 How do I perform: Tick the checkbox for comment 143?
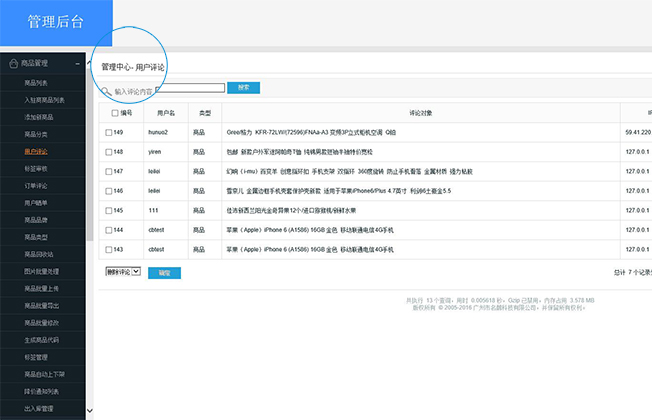(x=109, y=248)
